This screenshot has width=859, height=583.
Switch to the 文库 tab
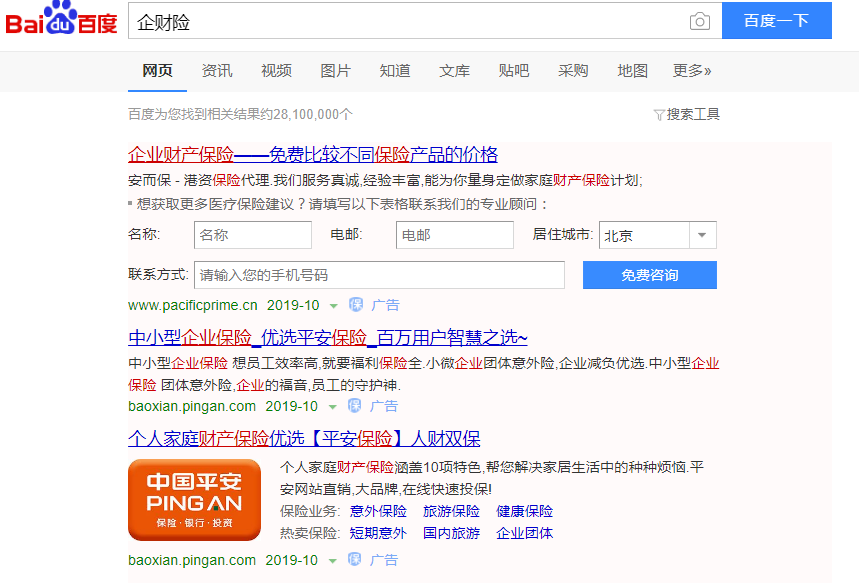(x=454, y=71)
